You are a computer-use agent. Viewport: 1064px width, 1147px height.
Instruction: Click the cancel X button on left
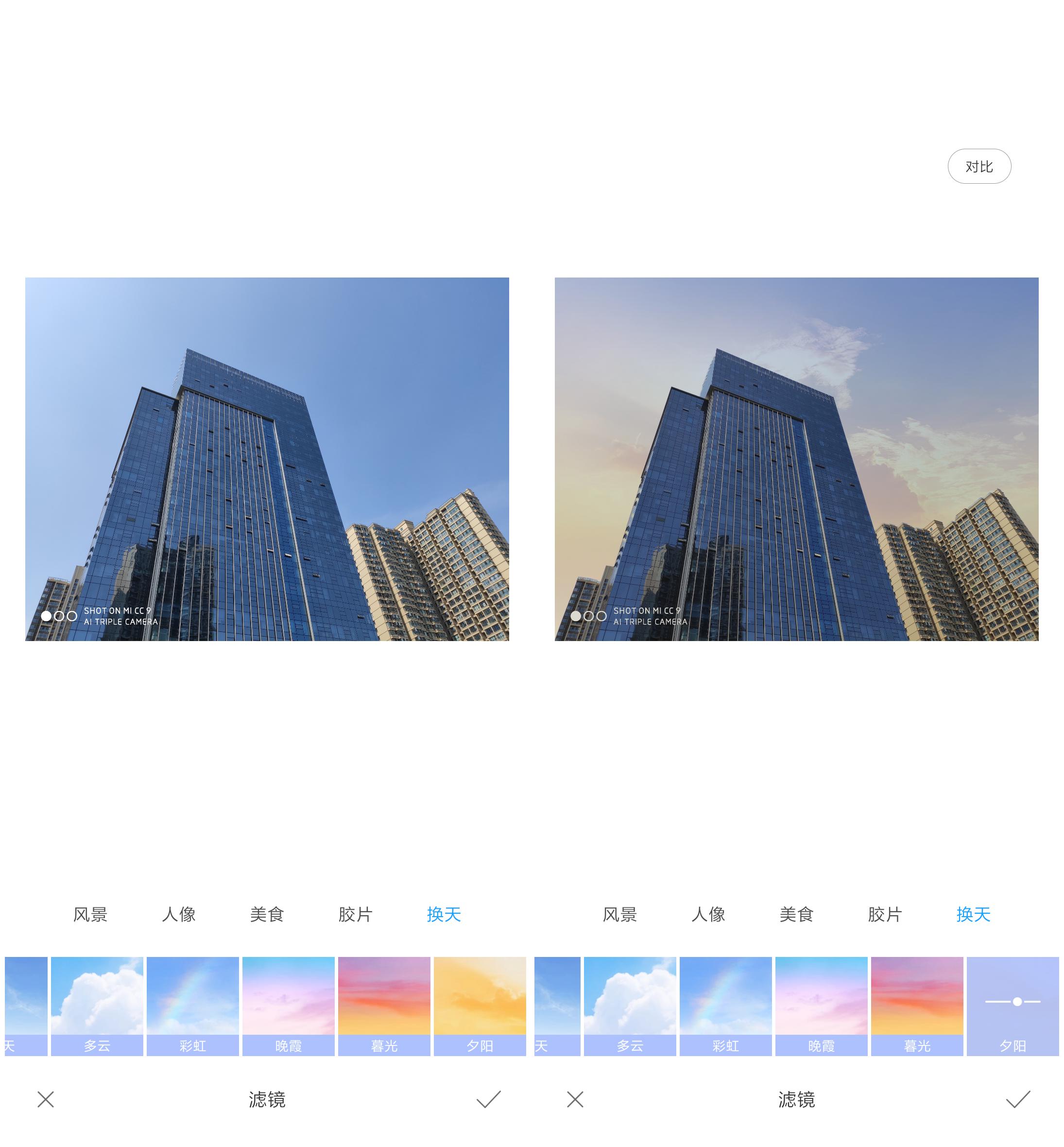point(47,1099)
